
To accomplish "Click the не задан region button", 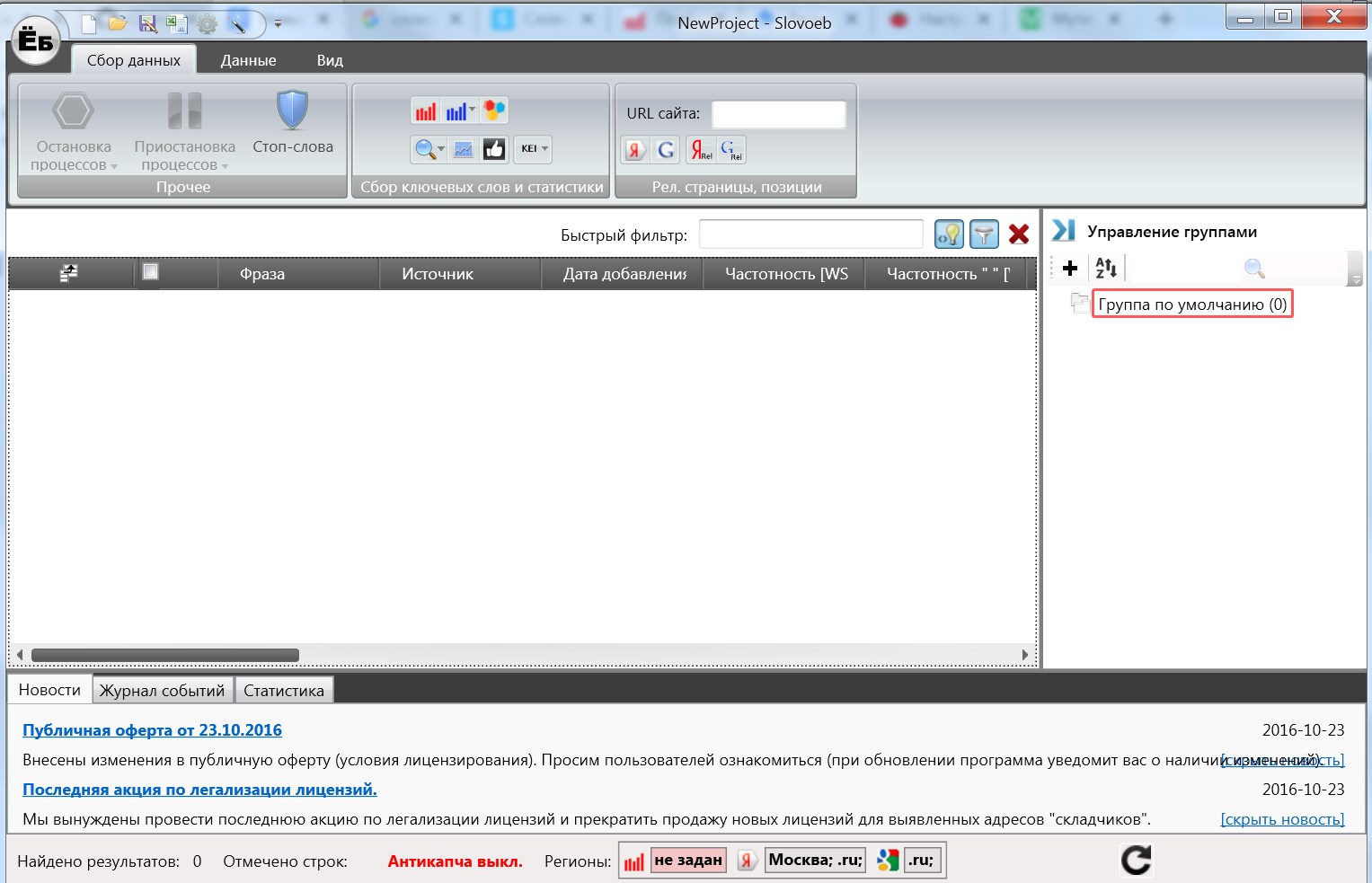I will pos(688,860).
